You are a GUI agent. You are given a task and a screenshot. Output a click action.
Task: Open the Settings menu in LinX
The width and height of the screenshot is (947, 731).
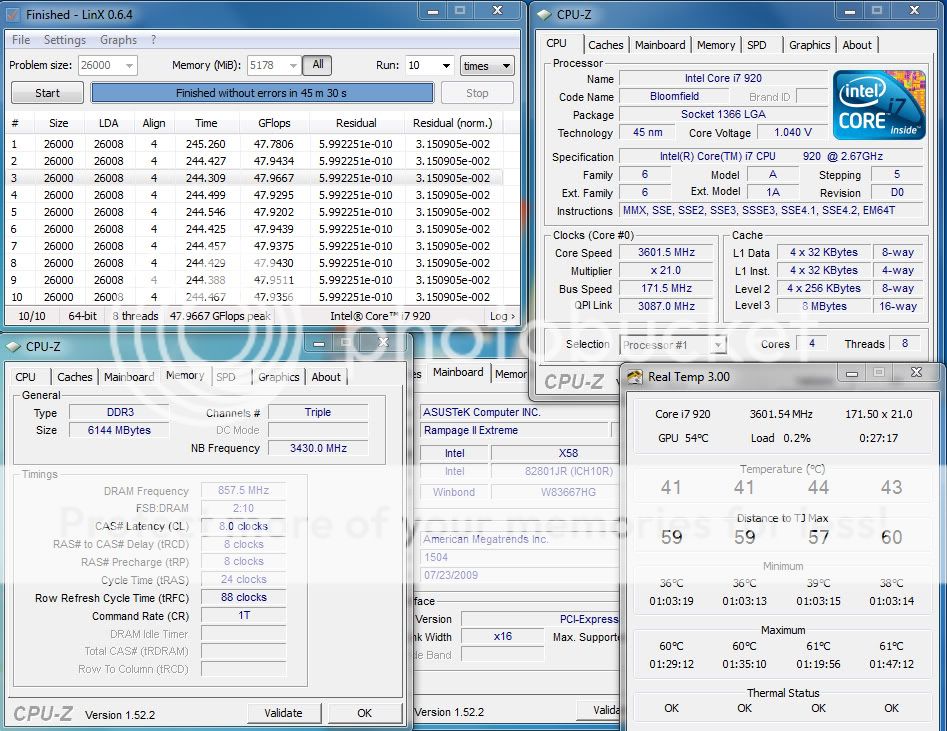[65, 40]
